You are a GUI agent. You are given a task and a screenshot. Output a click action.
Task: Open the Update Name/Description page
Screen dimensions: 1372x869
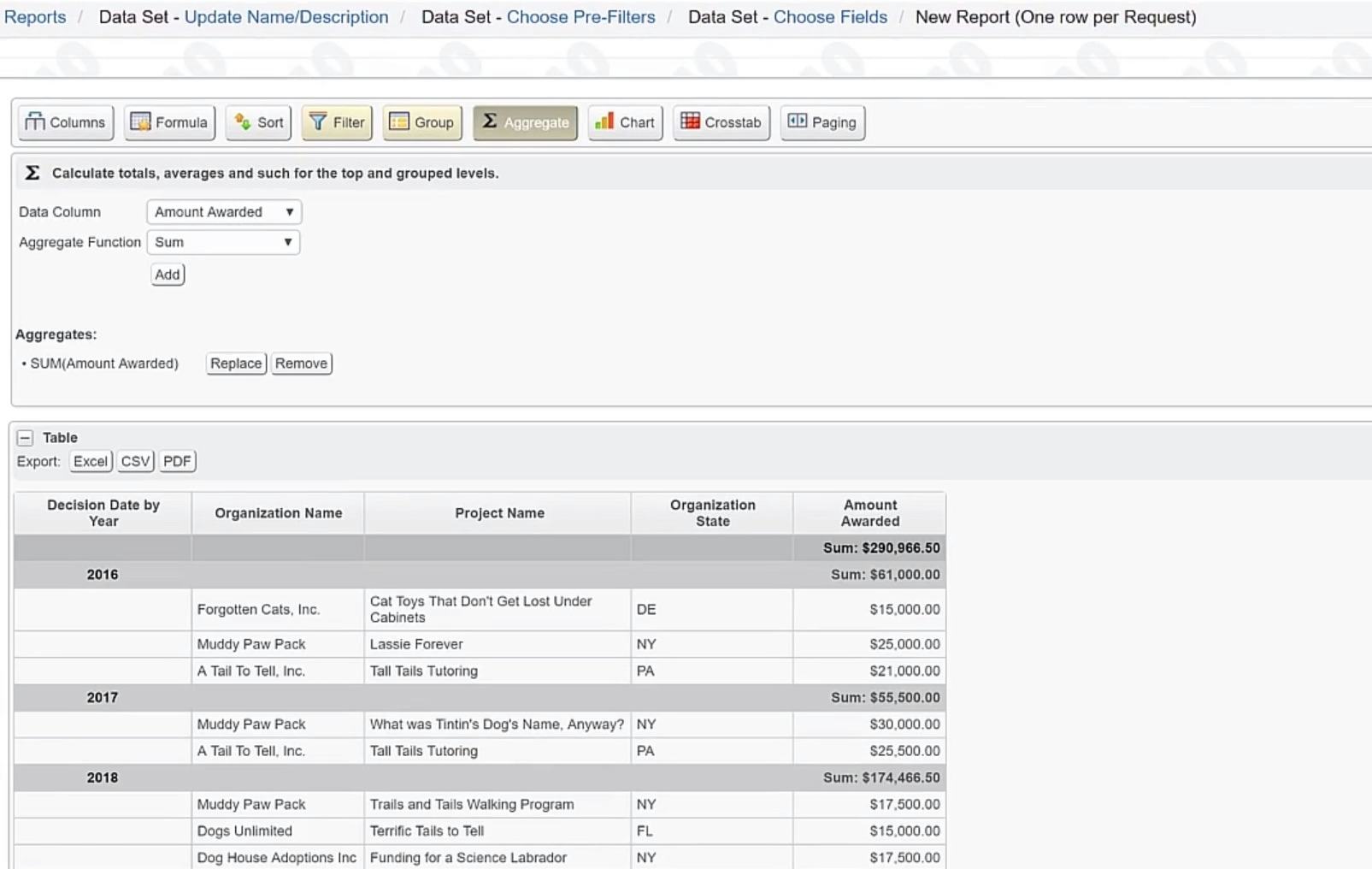[x=286, y=16]
